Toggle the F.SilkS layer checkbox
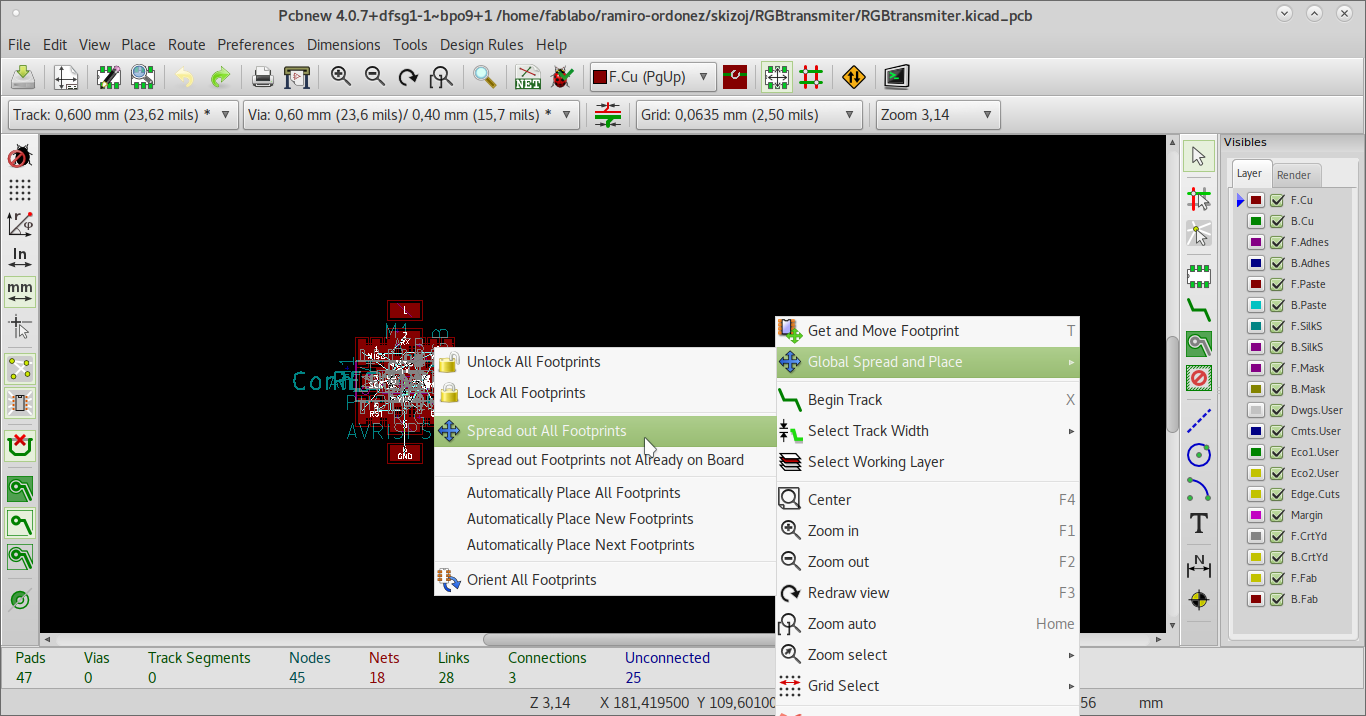The width and height of the screenshot is (1366, 716). [x=1277, y=326]
